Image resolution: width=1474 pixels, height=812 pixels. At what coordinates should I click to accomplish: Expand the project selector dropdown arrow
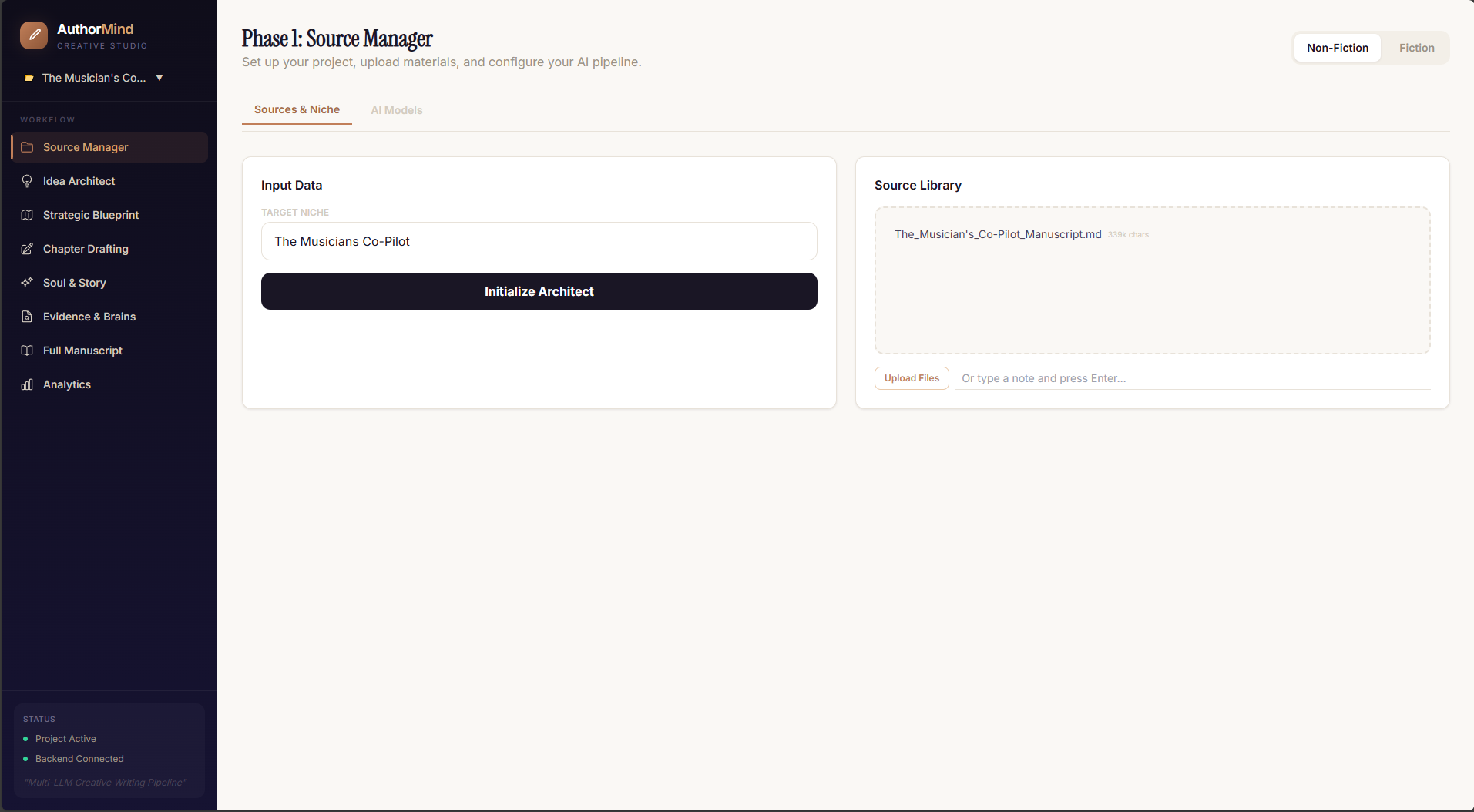(x=159, y=78)
